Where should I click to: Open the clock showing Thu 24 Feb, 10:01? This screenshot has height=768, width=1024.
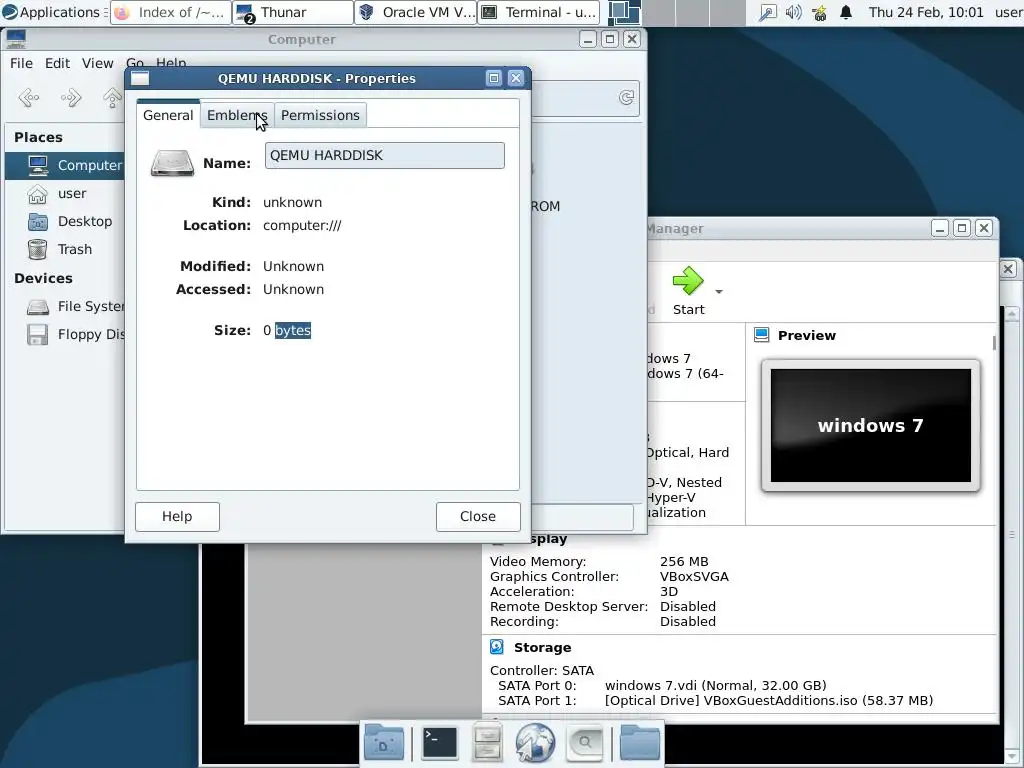[926, 12]
